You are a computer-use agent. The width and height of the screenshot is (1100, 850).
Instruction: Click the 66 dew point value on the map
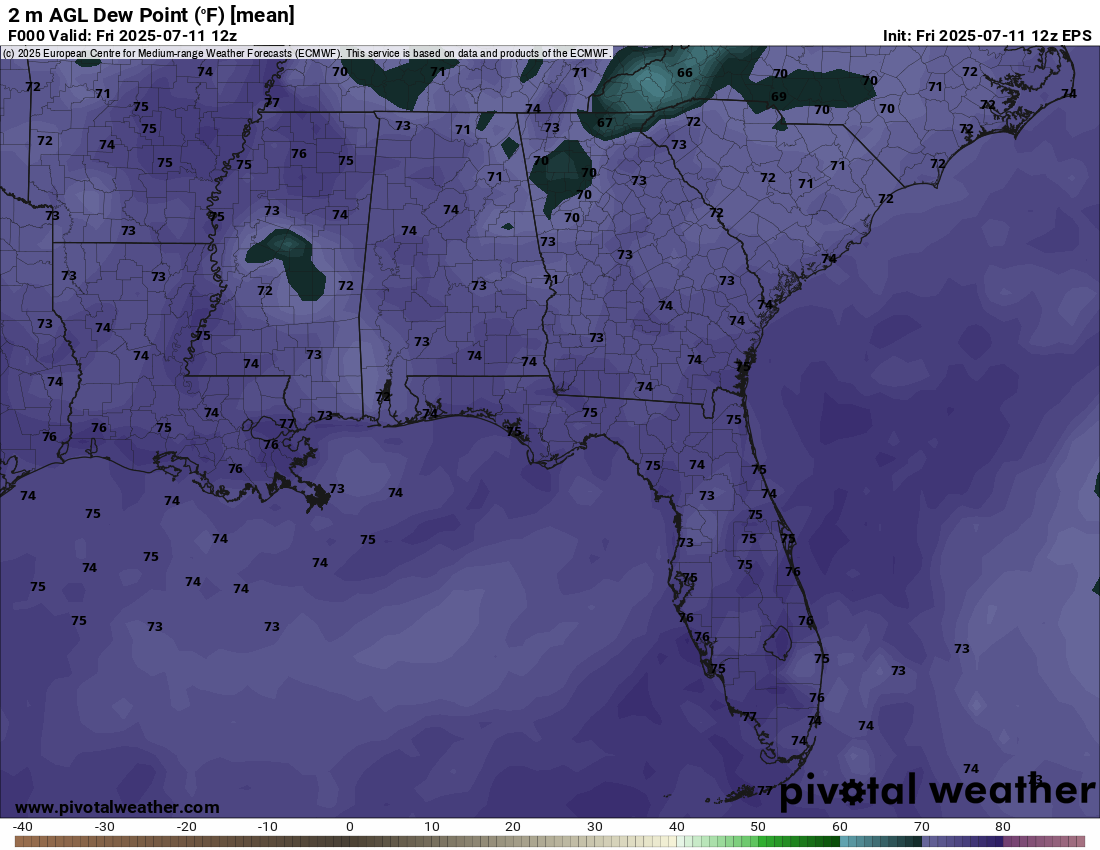(685, 73)
